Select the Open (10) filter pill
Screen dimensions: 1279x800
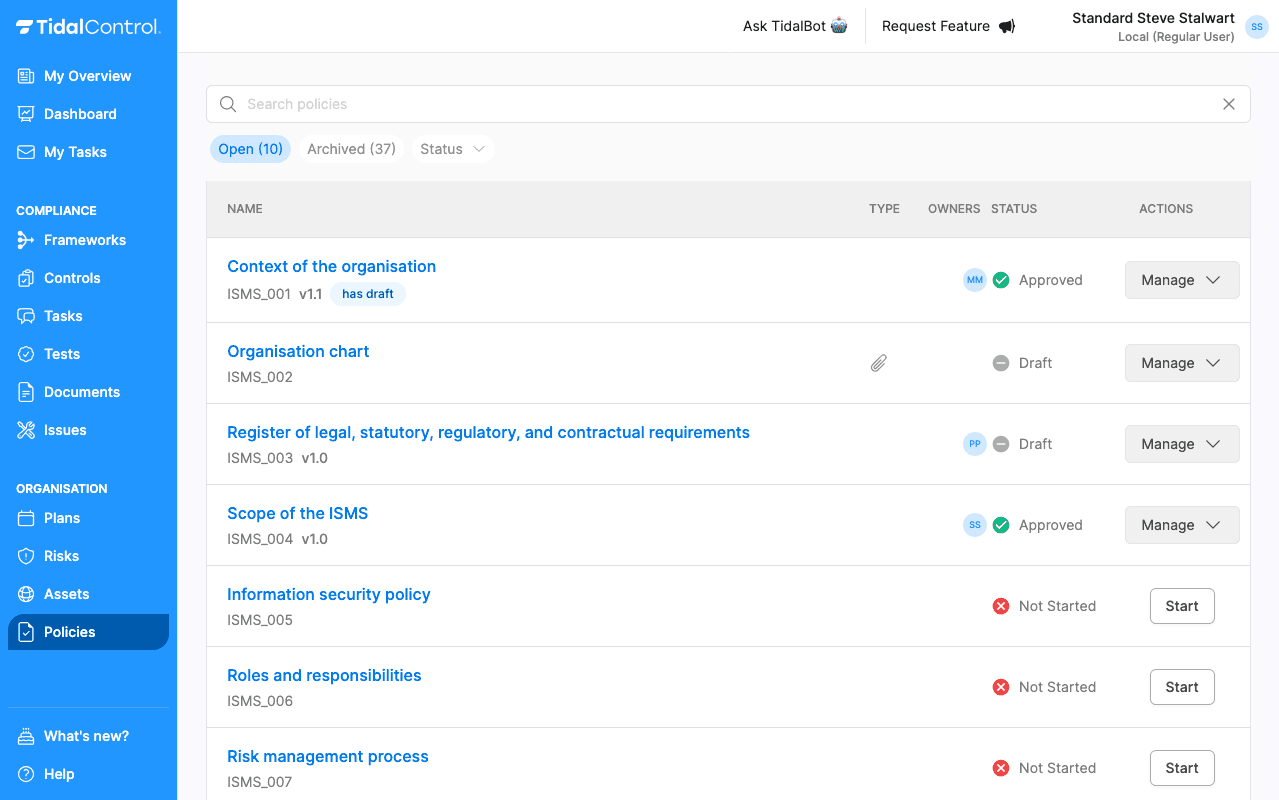(x=250, y=148)
